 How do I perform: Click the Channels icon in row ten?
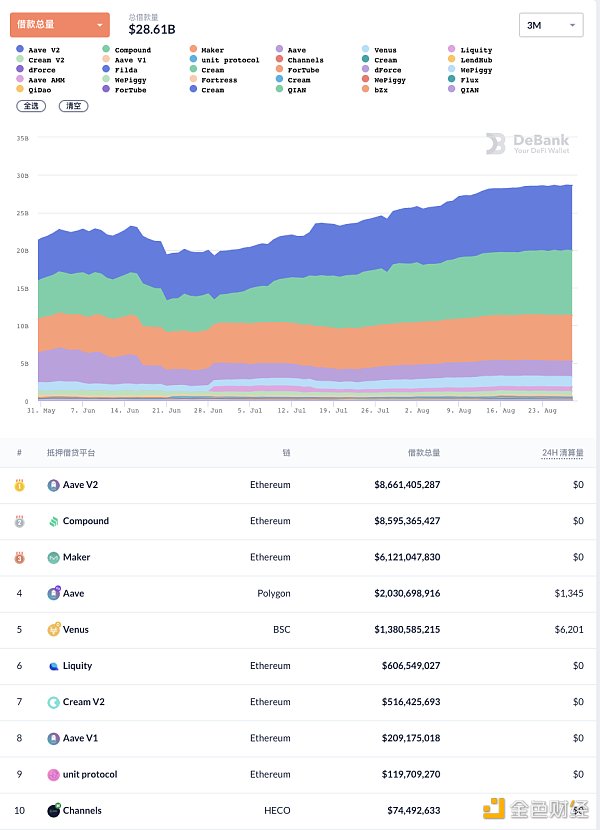54,811
